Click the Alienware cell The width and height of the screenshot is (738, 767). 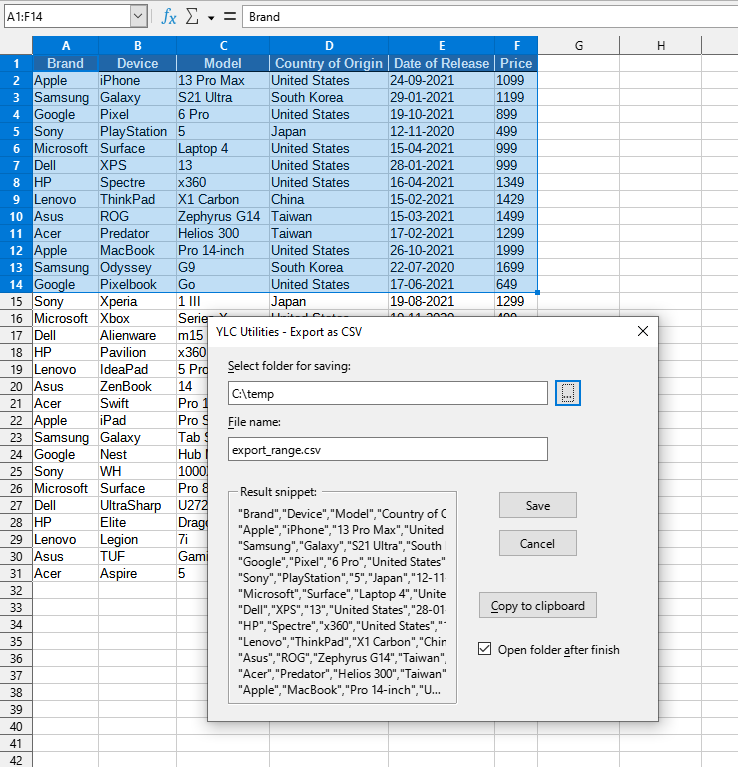(x=137, y=335)
